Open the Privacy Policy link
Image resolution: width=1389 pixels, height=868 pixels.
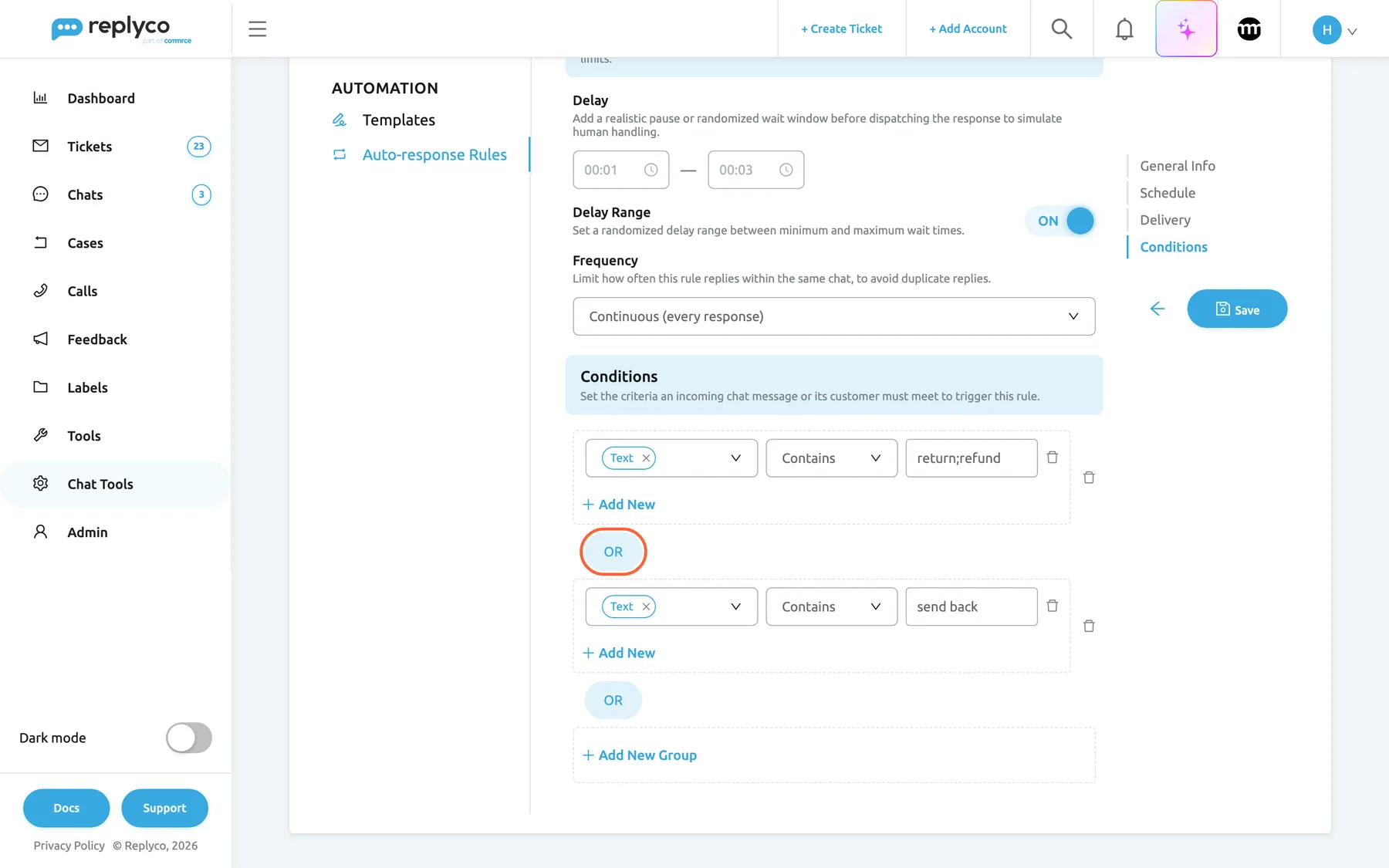coord(69,846)
